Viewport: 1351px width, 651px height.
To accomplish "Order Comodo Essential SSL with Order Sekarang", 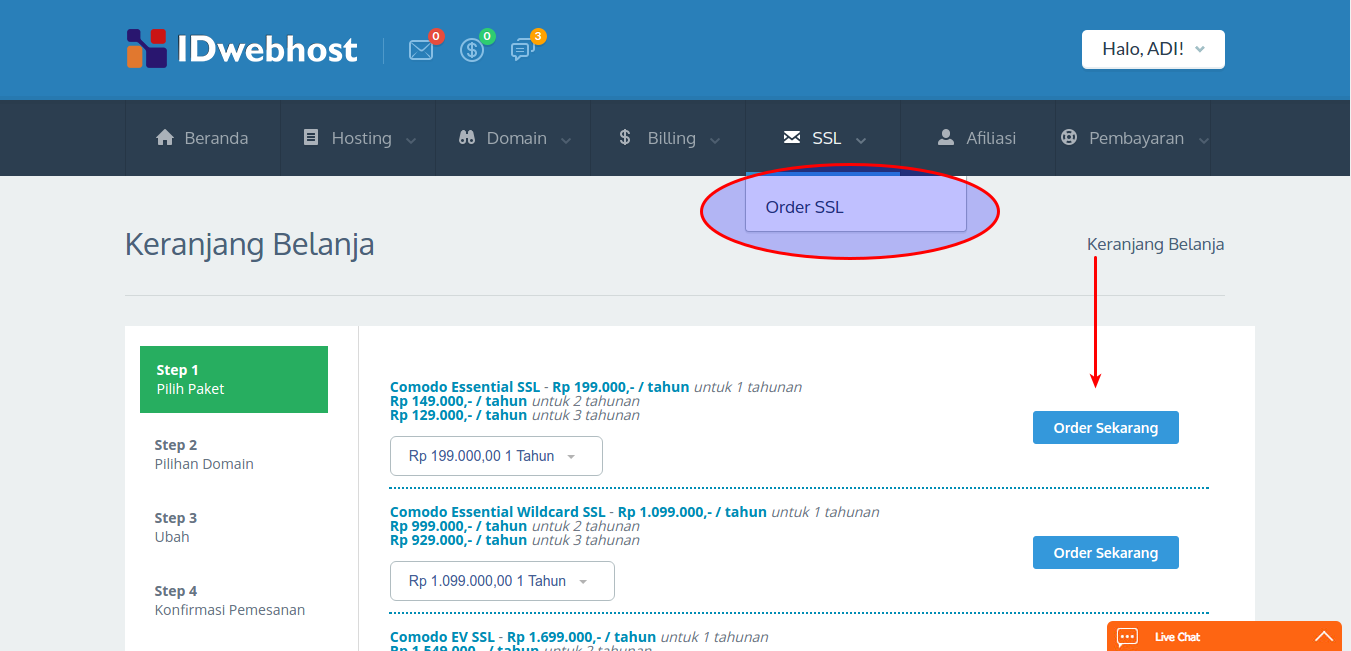I will 1106,428.
